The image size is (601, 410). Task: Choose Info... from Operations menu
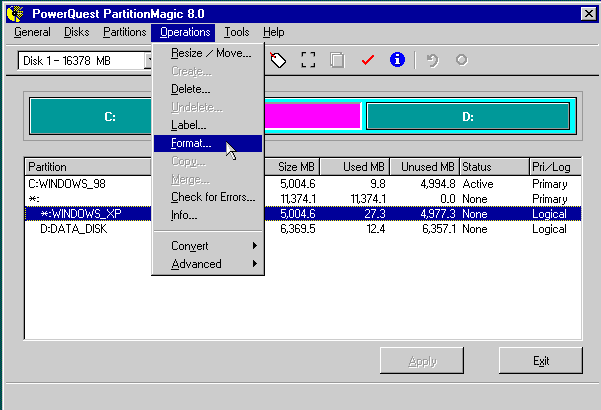(x=208, y=215)
